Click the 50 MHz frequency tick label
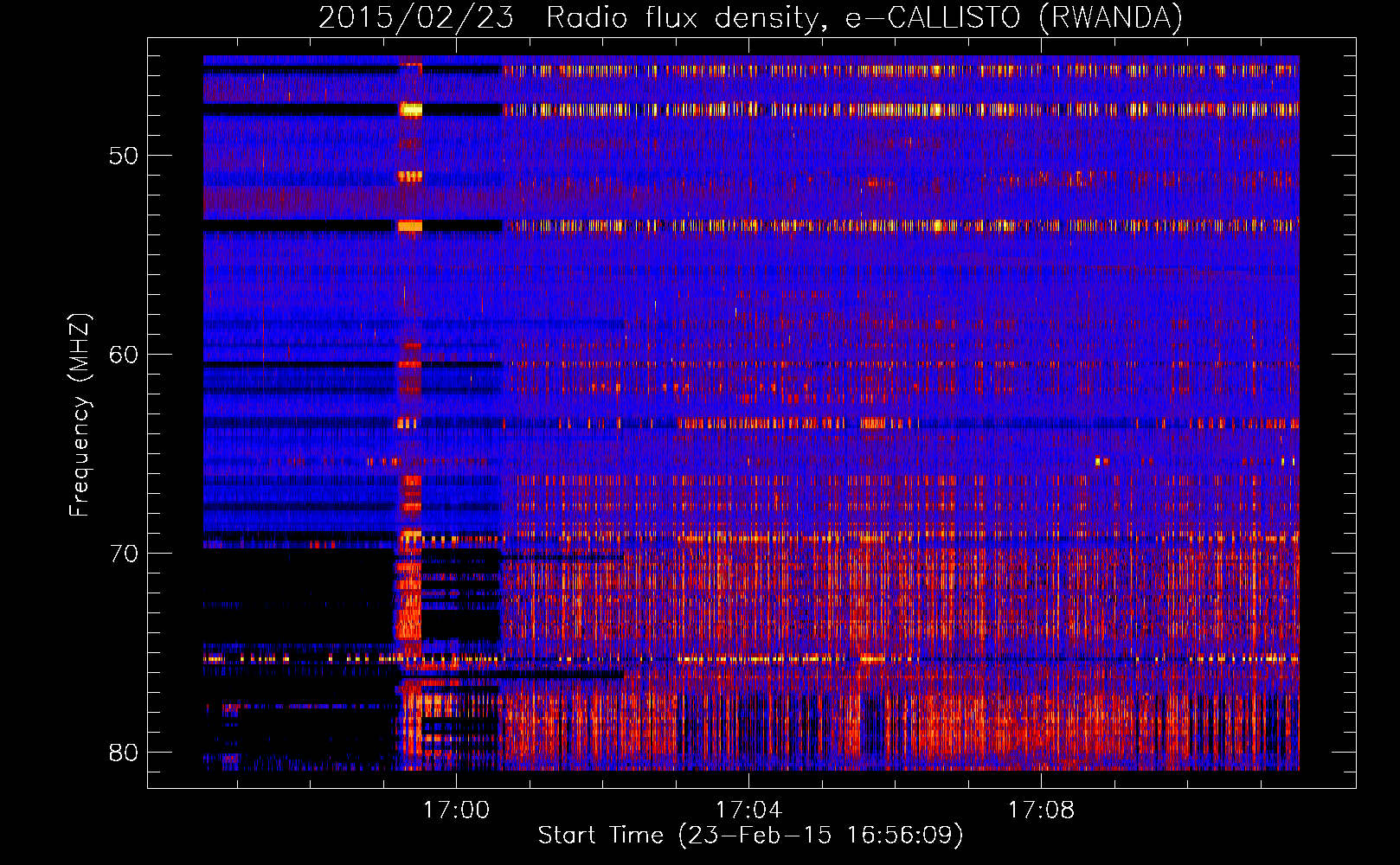Viewport: 1400px width, 865px height. [x=124, y=157]
